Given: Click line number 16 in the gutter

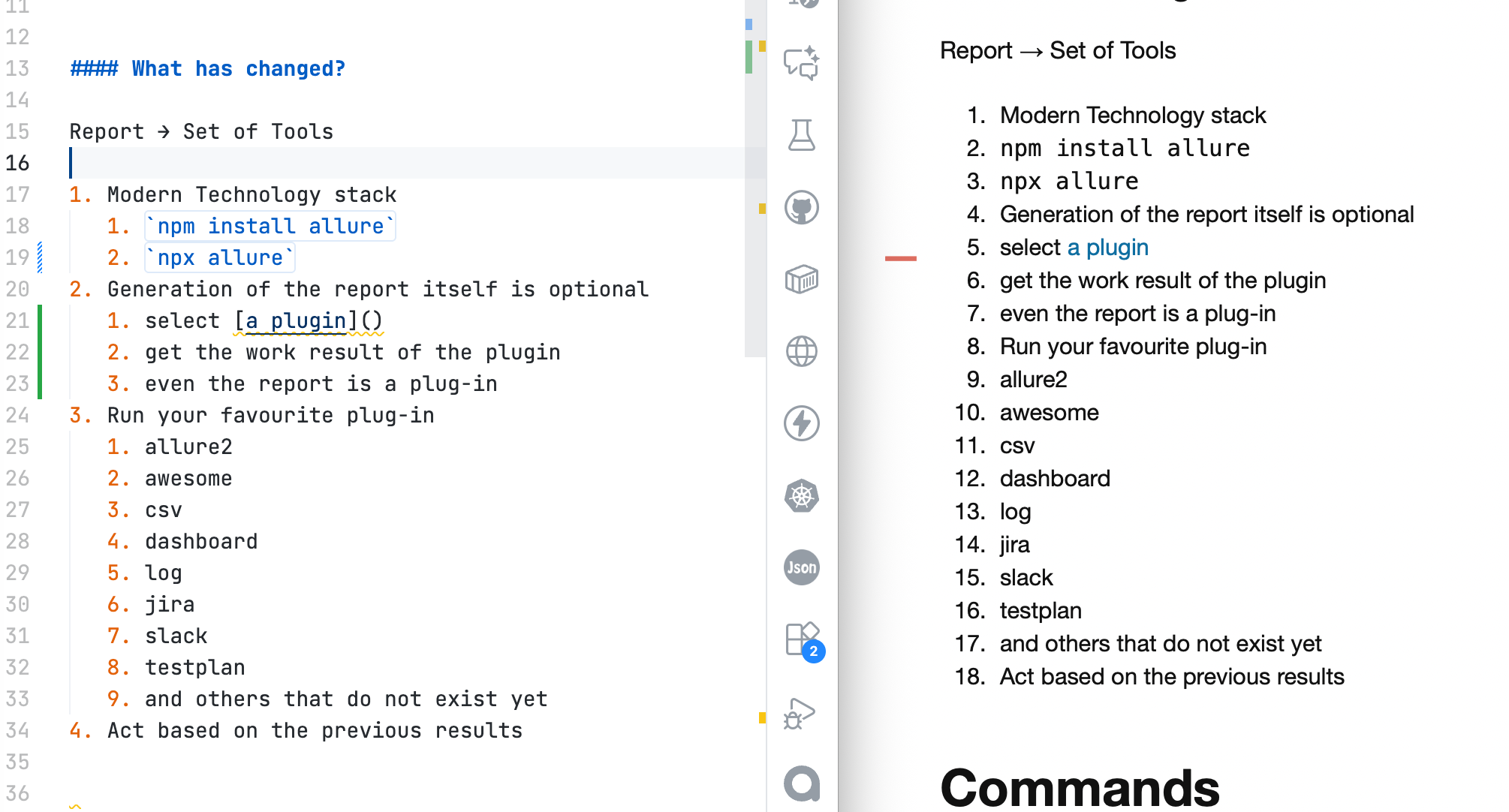Looking at the screenshot, I should click(x=17, y=163).
